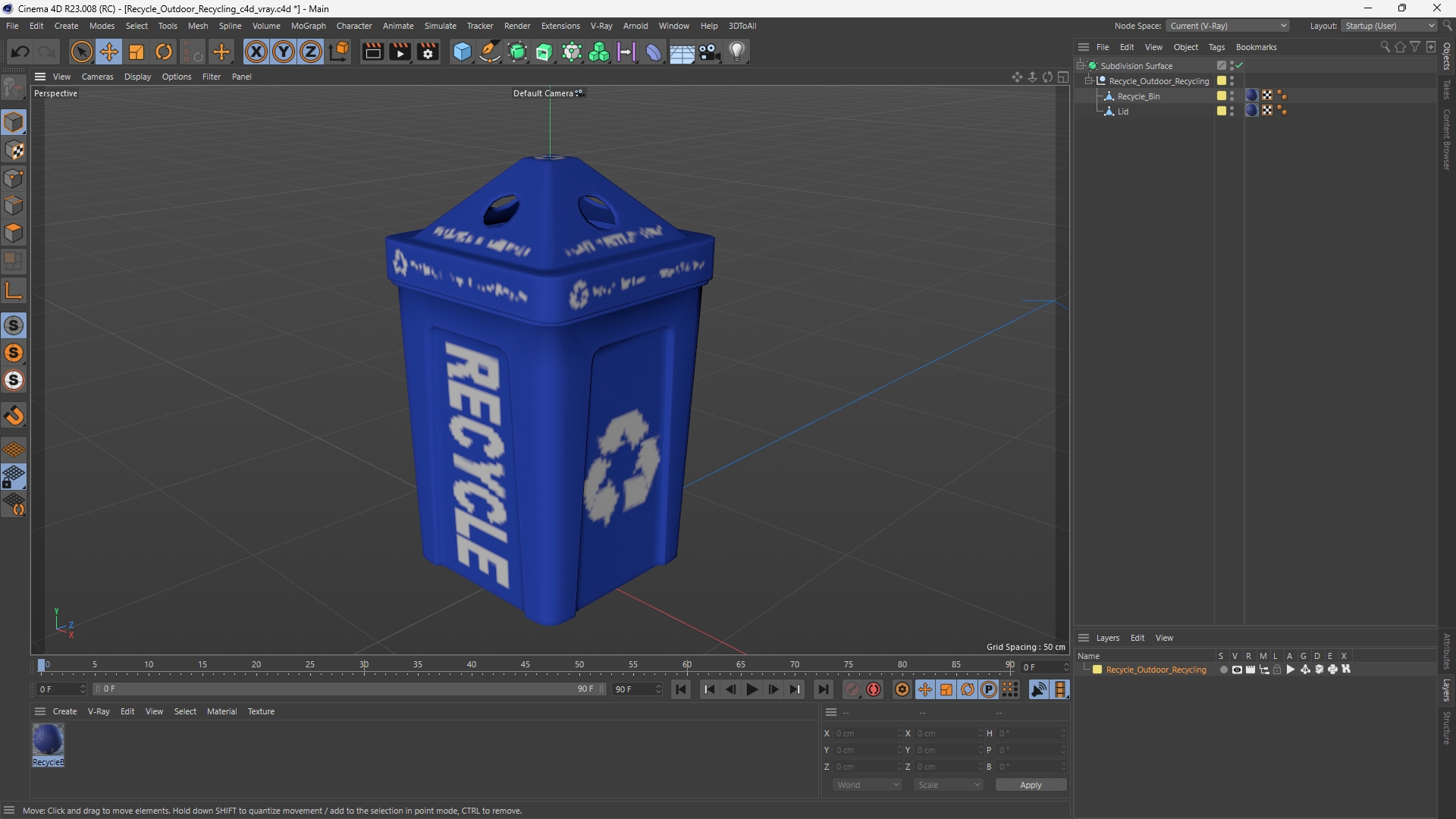
Task: Switch to Points mode
Action: [14, 178]
